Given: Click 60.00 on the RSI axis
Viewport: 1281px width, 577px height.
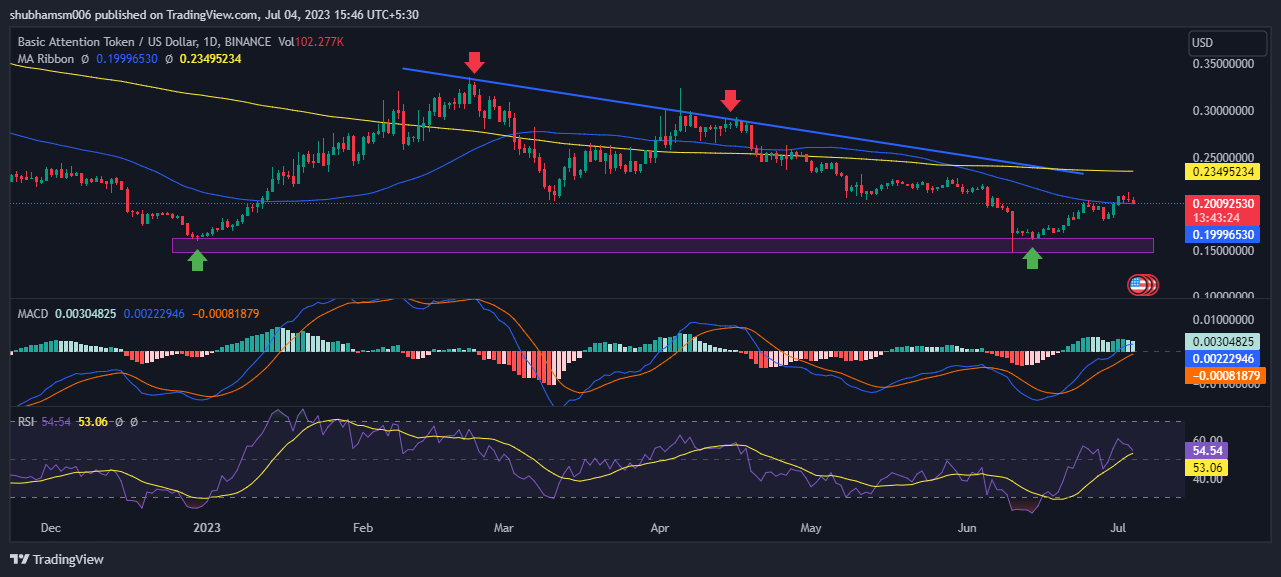Looking at the screenshot, I should (x=1208, y=440).
